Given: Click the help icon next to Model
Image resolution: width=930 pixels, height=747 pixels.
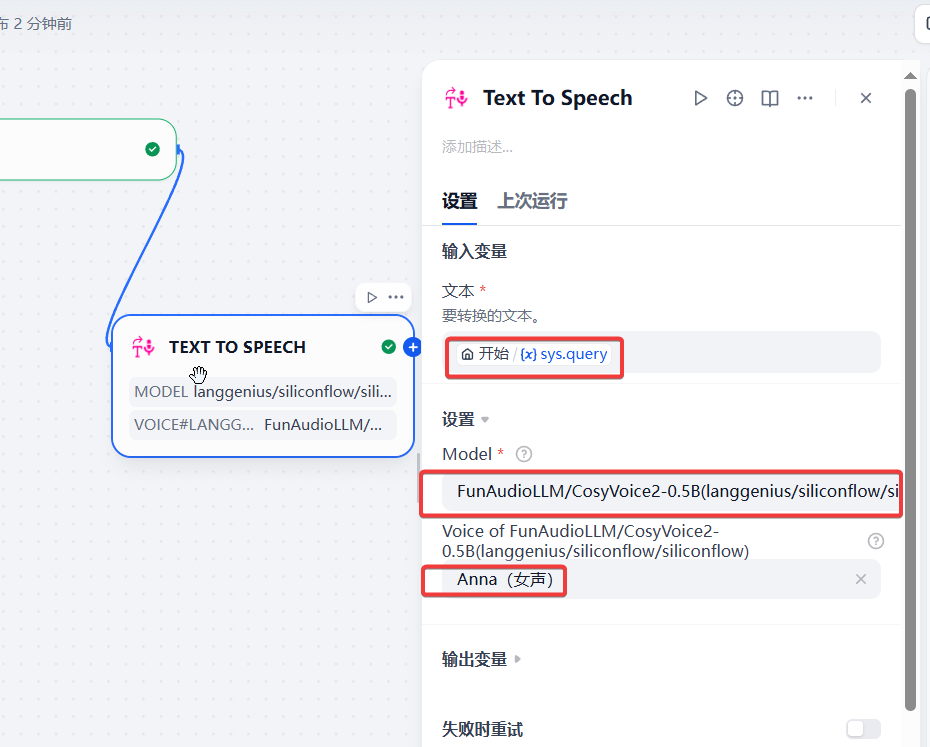Looking at the screenshot, I should (523, 454).
